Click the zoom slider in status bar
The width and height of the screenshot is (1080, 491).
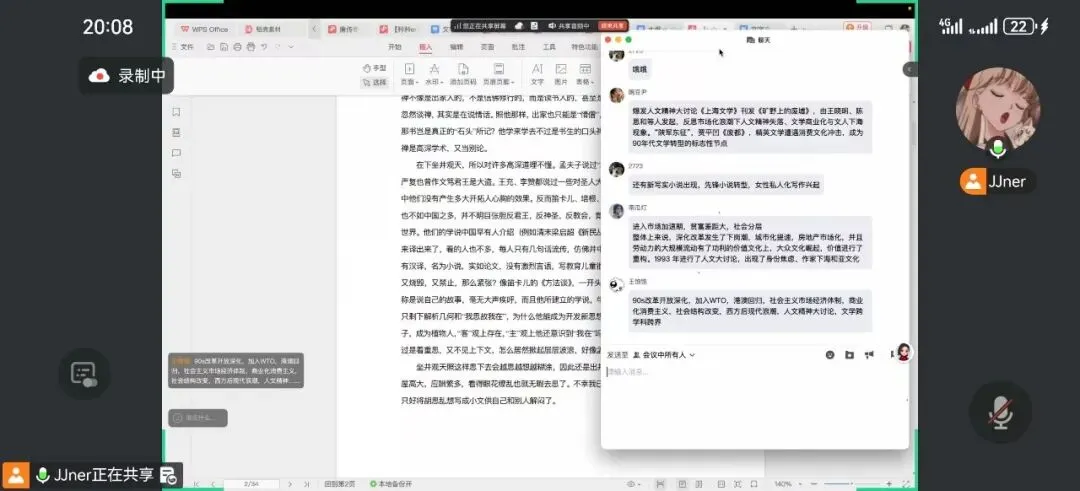(851, 484)
